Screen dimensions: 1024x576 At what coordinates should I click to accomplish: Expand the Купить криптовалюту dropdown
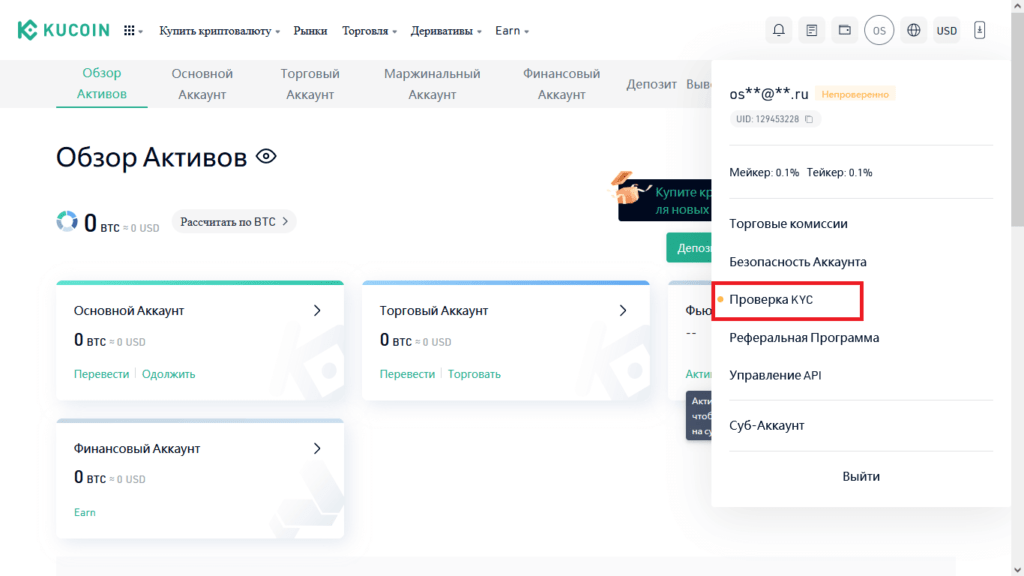(x=217, y=31)
